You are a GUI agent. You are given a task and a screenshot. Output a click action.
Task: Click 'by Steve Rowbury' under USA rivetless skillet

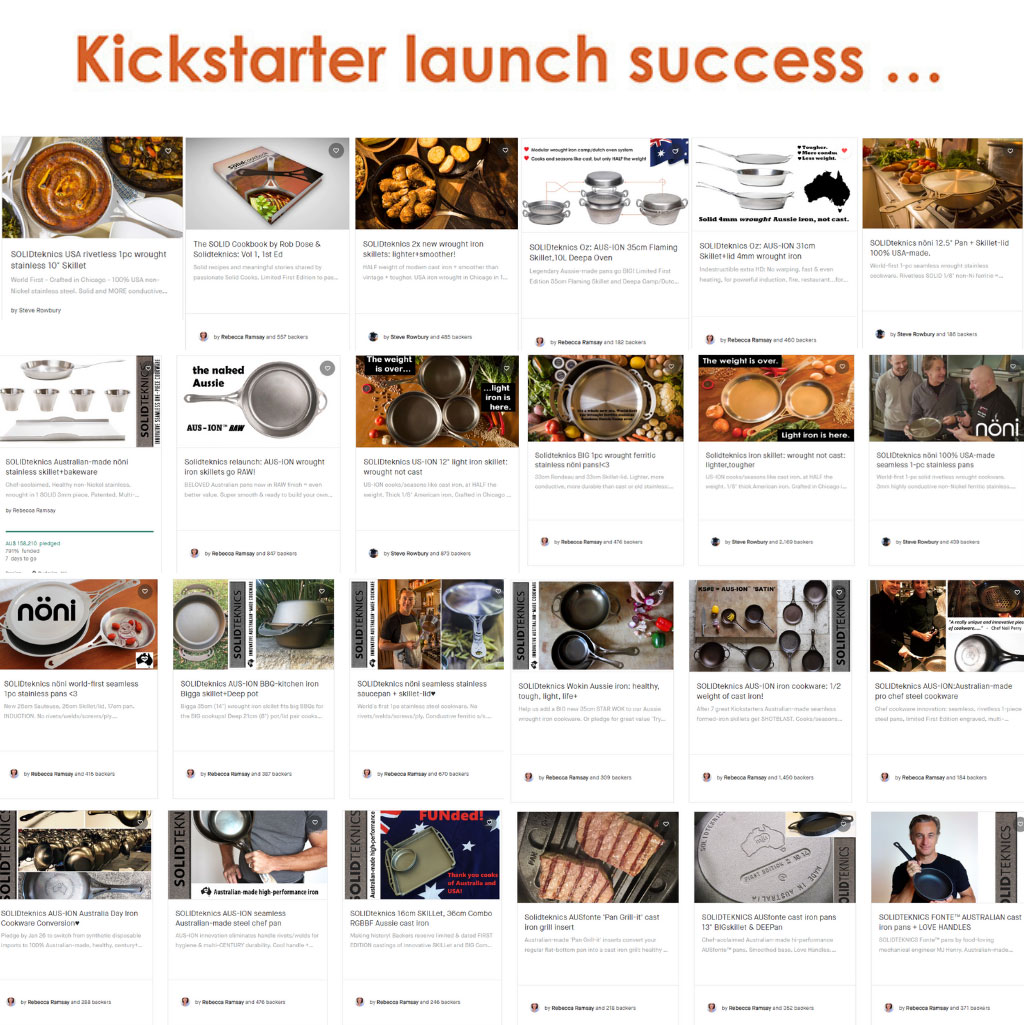[x=36, y=311]
